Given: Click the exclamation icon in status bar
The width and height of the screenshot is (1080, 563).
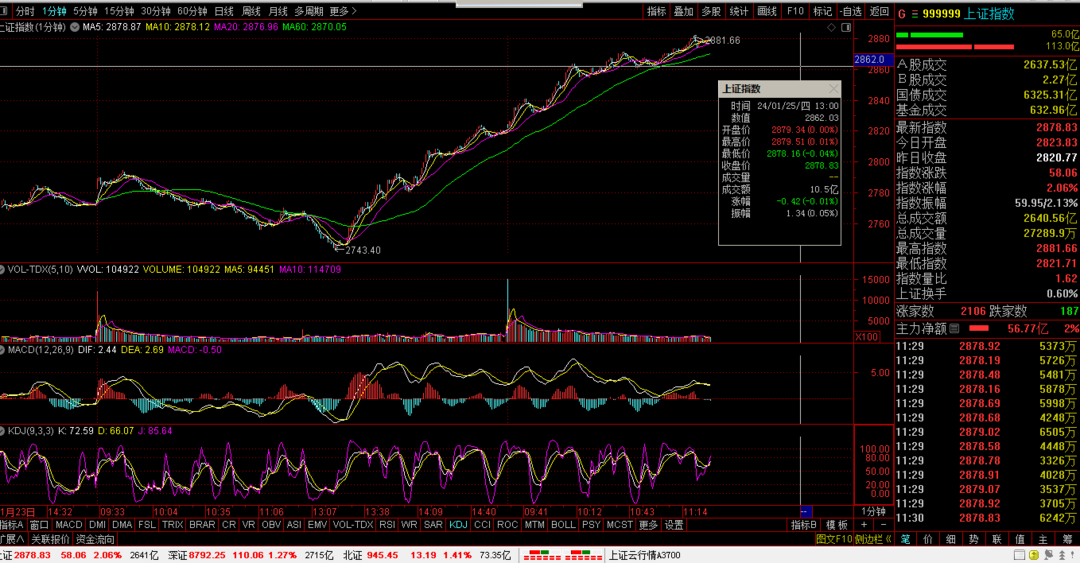Looking at the screenshot, I should point(1073,555).
